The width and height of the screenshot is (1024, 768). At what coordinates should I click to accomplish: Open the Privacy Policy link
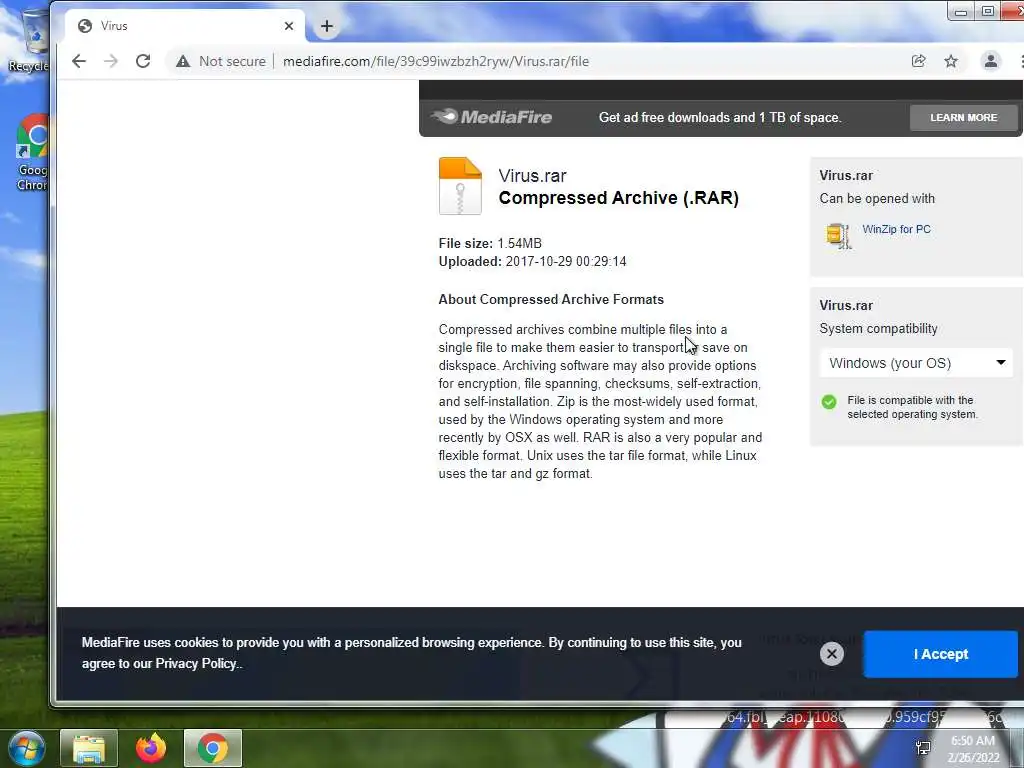click(x=196, y=664)
